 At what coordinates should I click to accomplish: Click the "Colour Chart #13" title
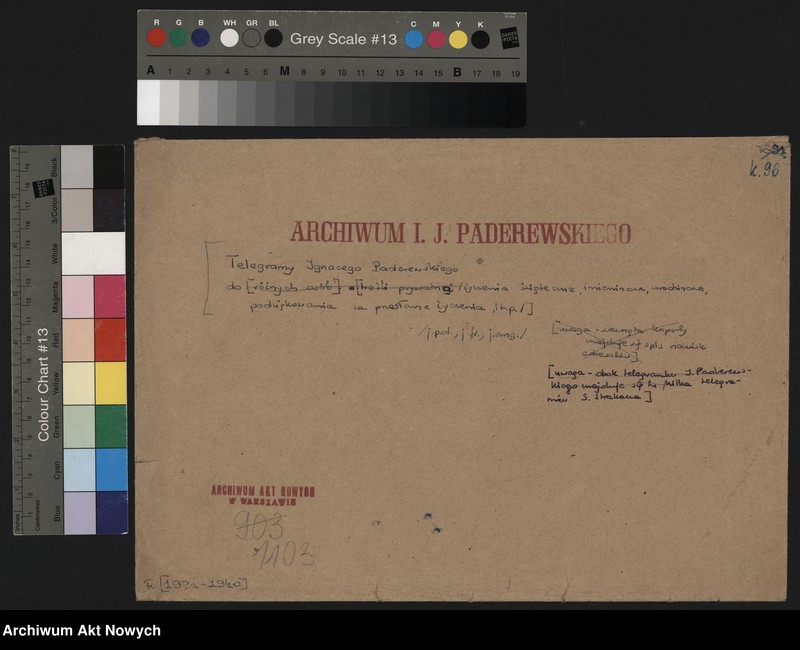click(x=43, y=385)
